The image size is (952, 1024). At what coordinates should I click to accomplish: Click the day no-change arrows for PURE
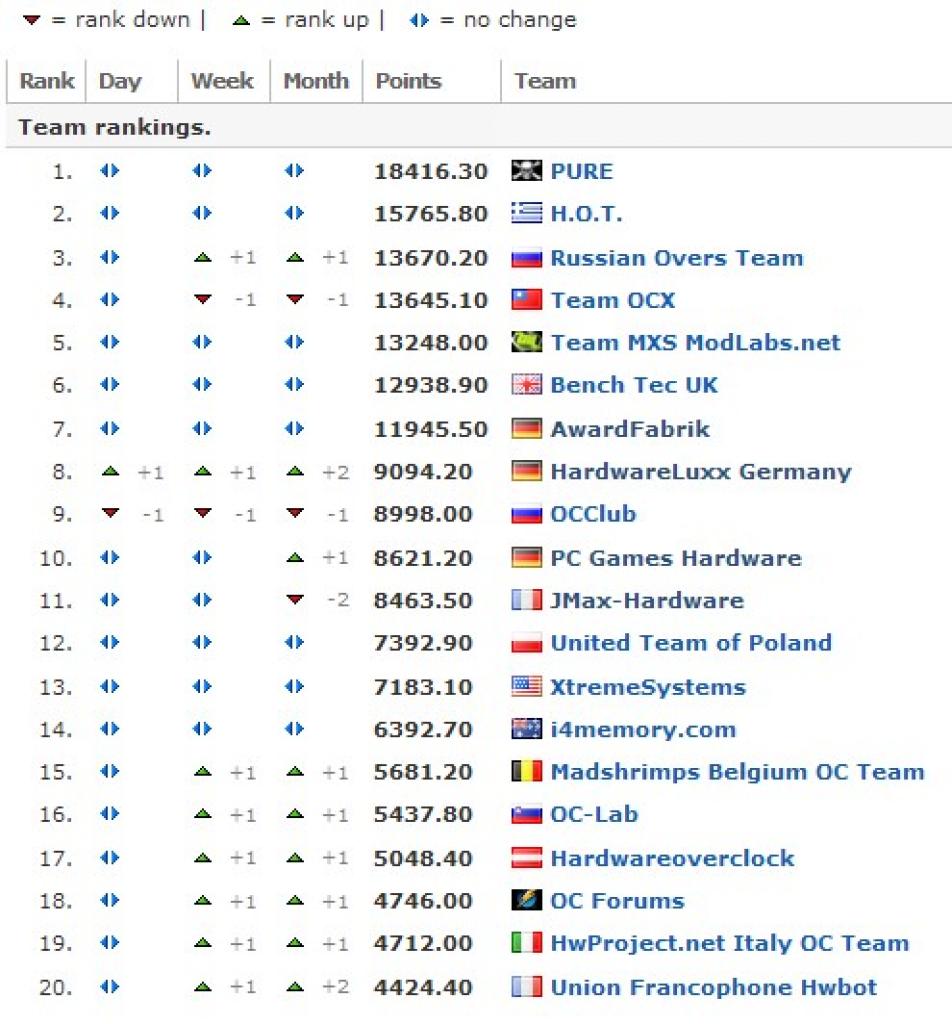(x=110, y=170)
